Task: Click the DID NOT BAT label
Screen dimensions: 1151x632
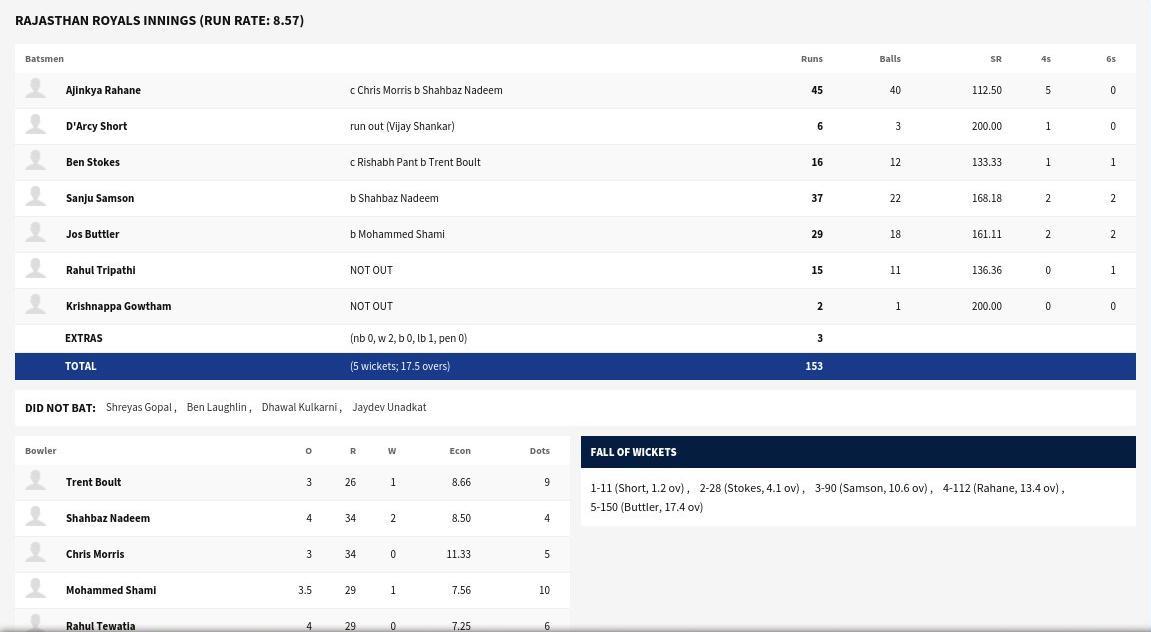Action: point(60,408)
